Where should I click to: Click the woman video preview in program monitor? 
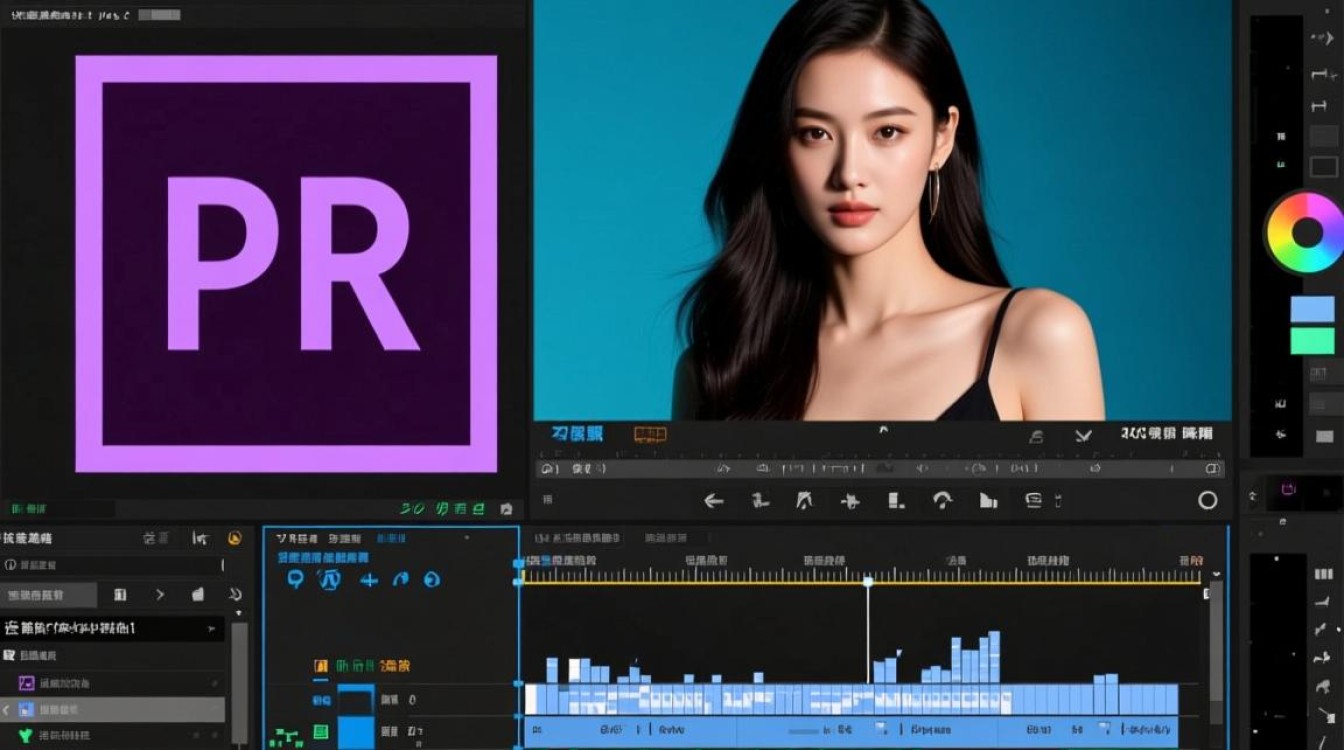(x=882, y=210)
